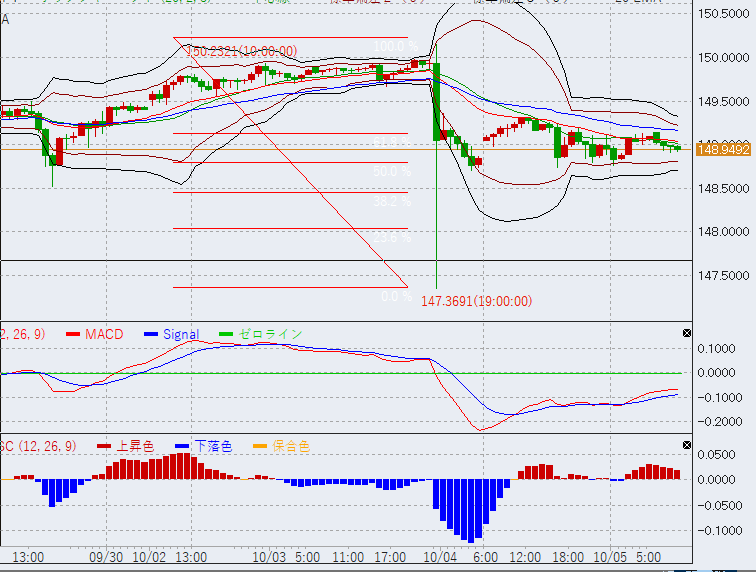Click the Fibonacci 50.0 % level label
Viewport: 756px width, 572px height.
pyautogui.click(x=392, y=172)
